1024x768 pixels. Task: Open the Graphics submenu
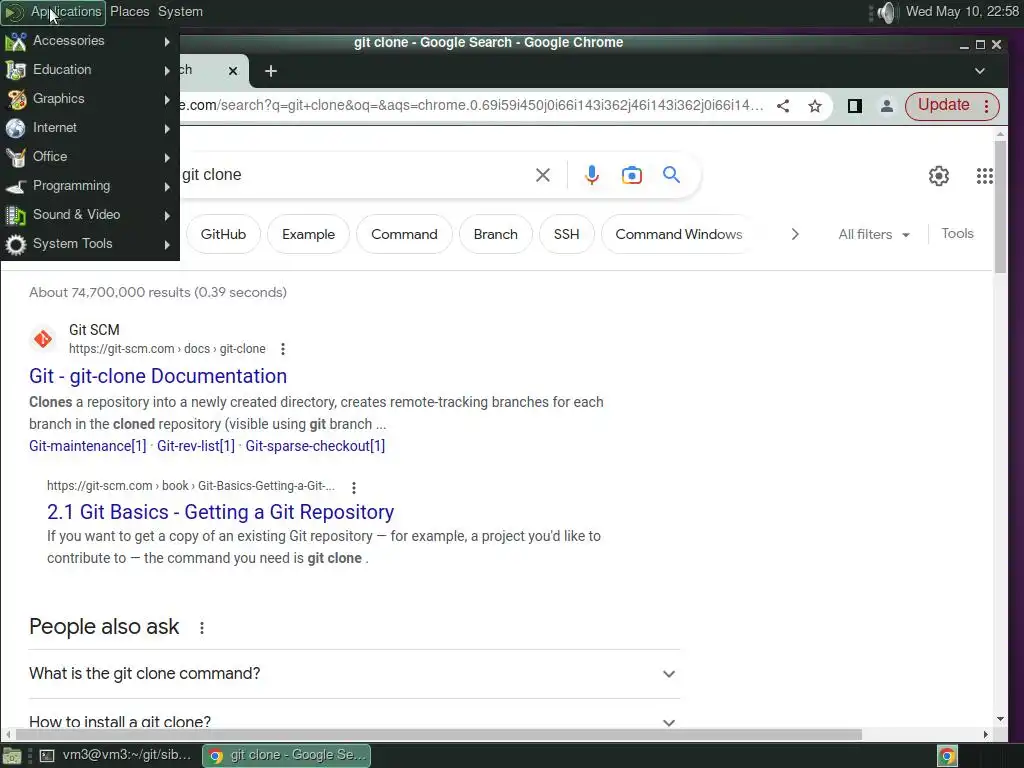point(89,99)
